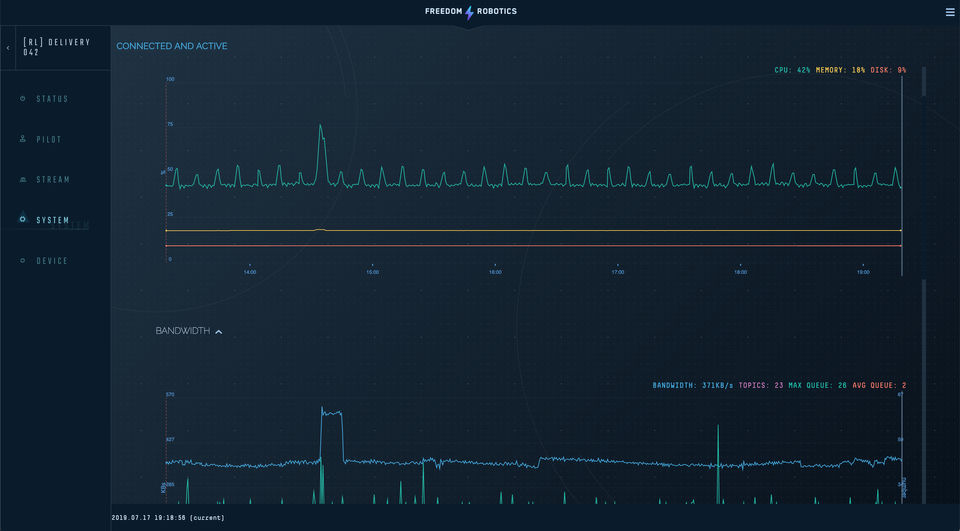Click the FREEDOM ROBOTICS header title
Viewport: 960px width, 531px height.
471,12
